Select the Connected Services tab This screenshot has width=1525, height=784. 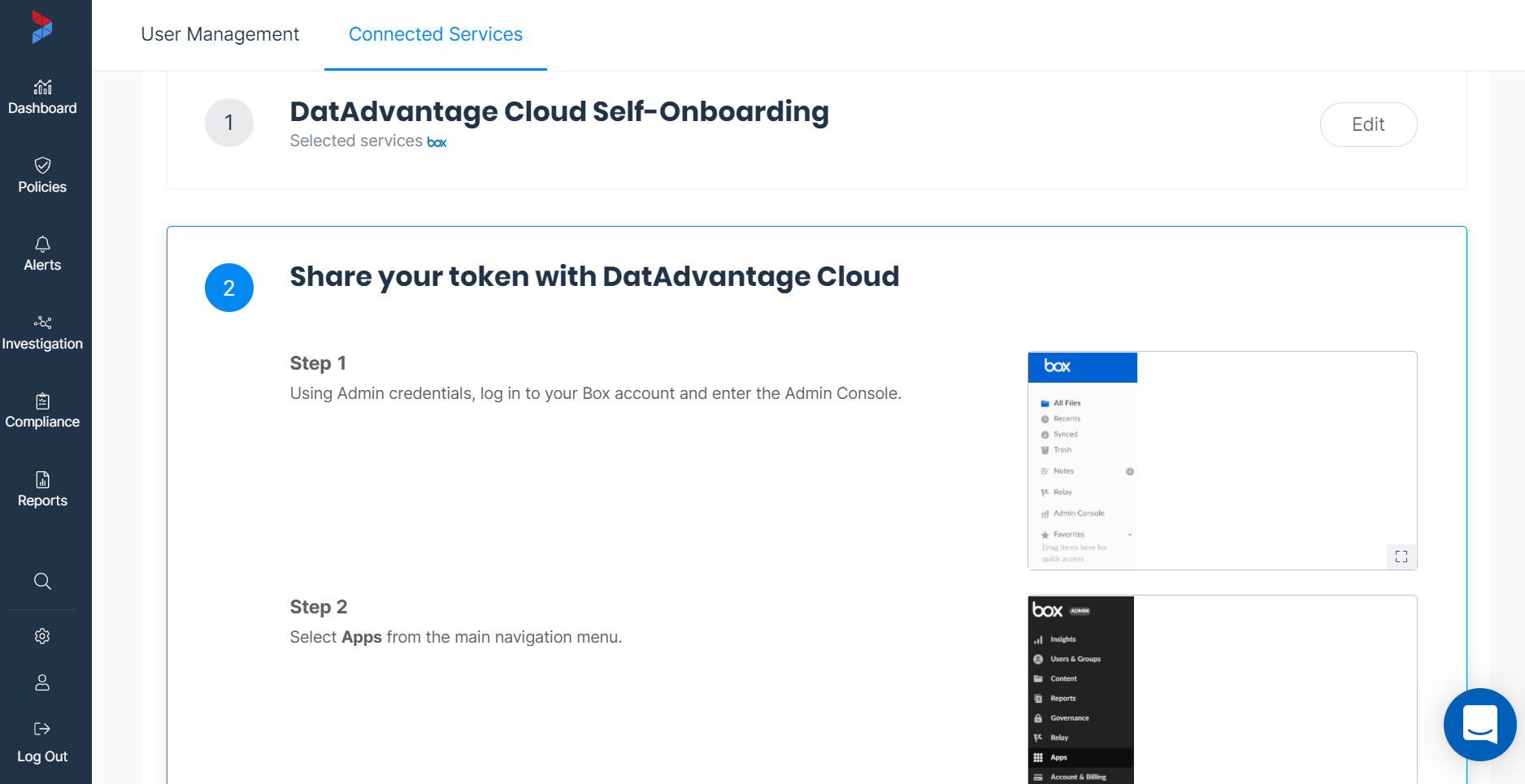pyautogui.click(x=435, y=34)
